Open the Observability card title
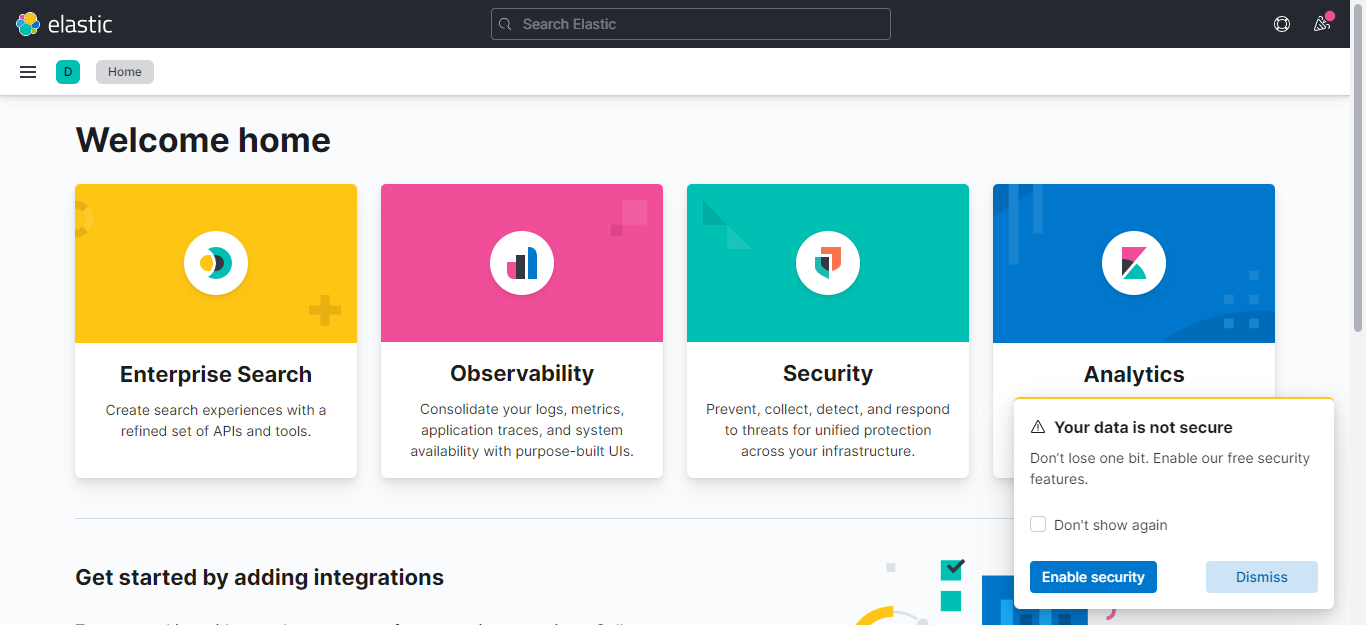 (522, 374)
